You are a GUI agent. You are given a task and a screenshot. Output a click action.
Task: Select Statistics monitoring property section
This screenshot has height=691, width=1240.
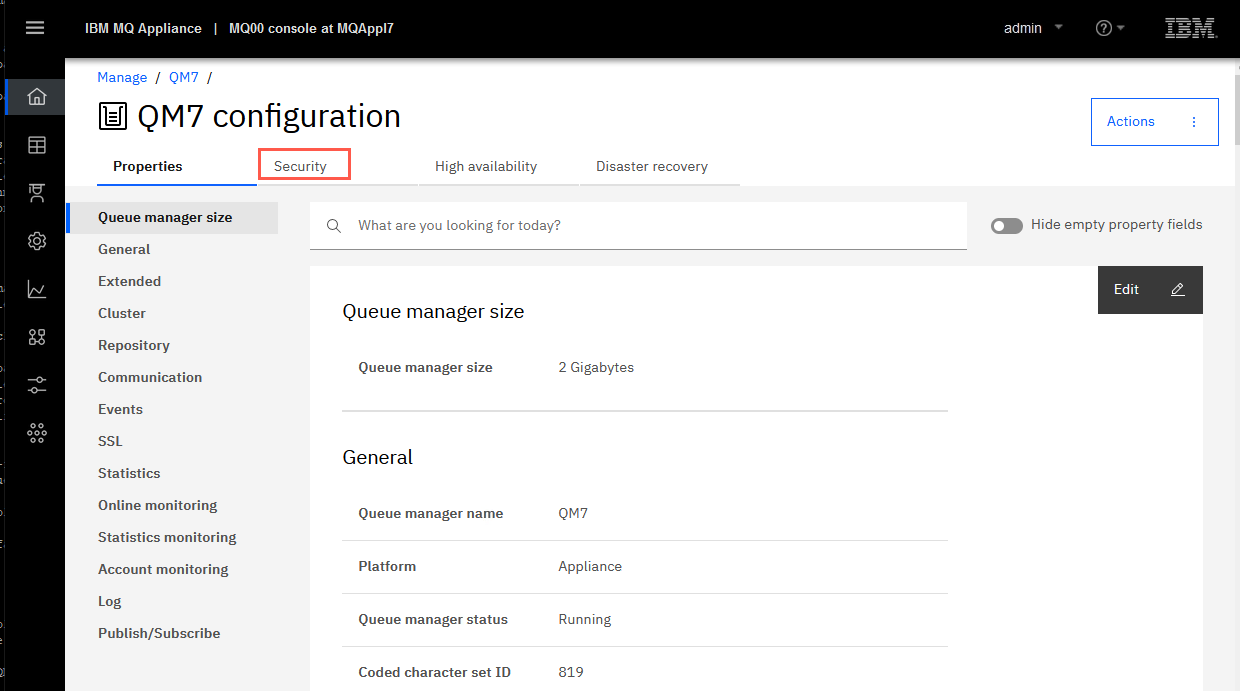(x=167, y=538)
